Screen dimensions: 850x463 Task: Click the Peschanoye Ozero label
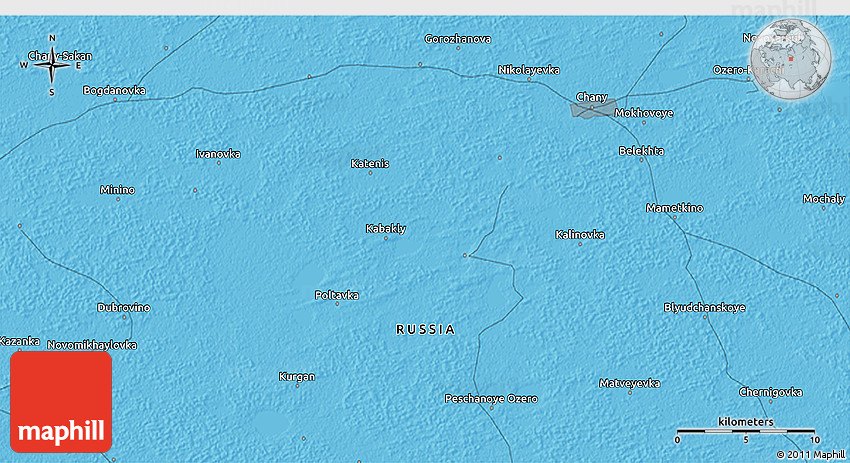491,399
